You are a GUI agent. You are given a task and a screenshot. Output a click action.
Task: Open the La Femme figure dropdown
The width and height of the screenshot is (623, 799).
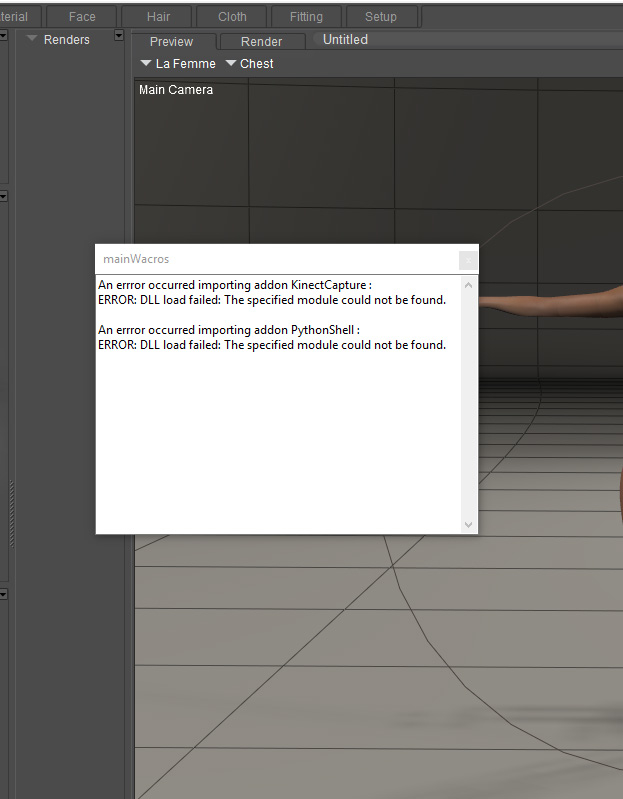178,64
